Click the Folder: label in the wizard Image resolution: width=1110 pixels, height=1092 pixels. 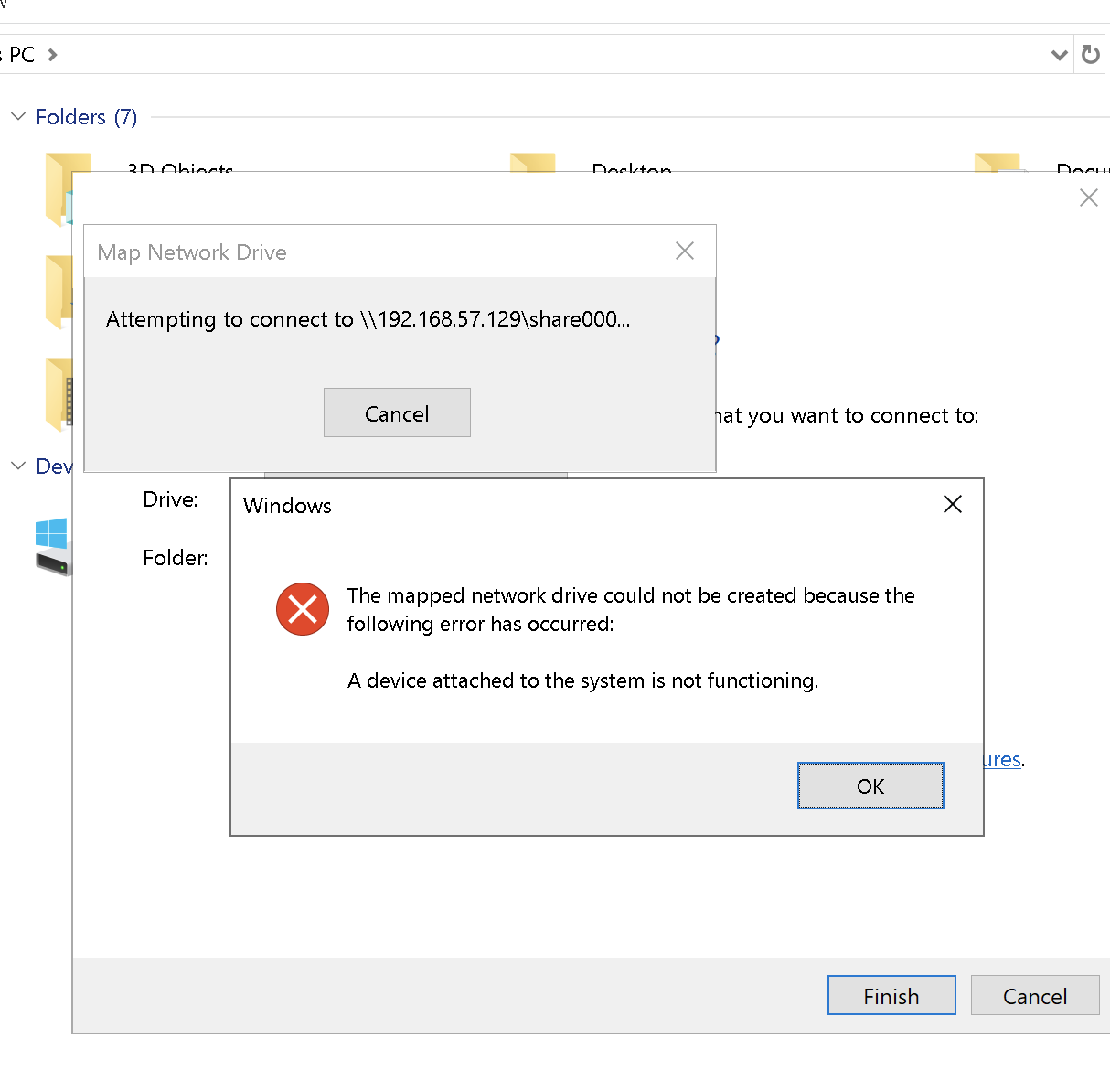[x=176, y=558]
